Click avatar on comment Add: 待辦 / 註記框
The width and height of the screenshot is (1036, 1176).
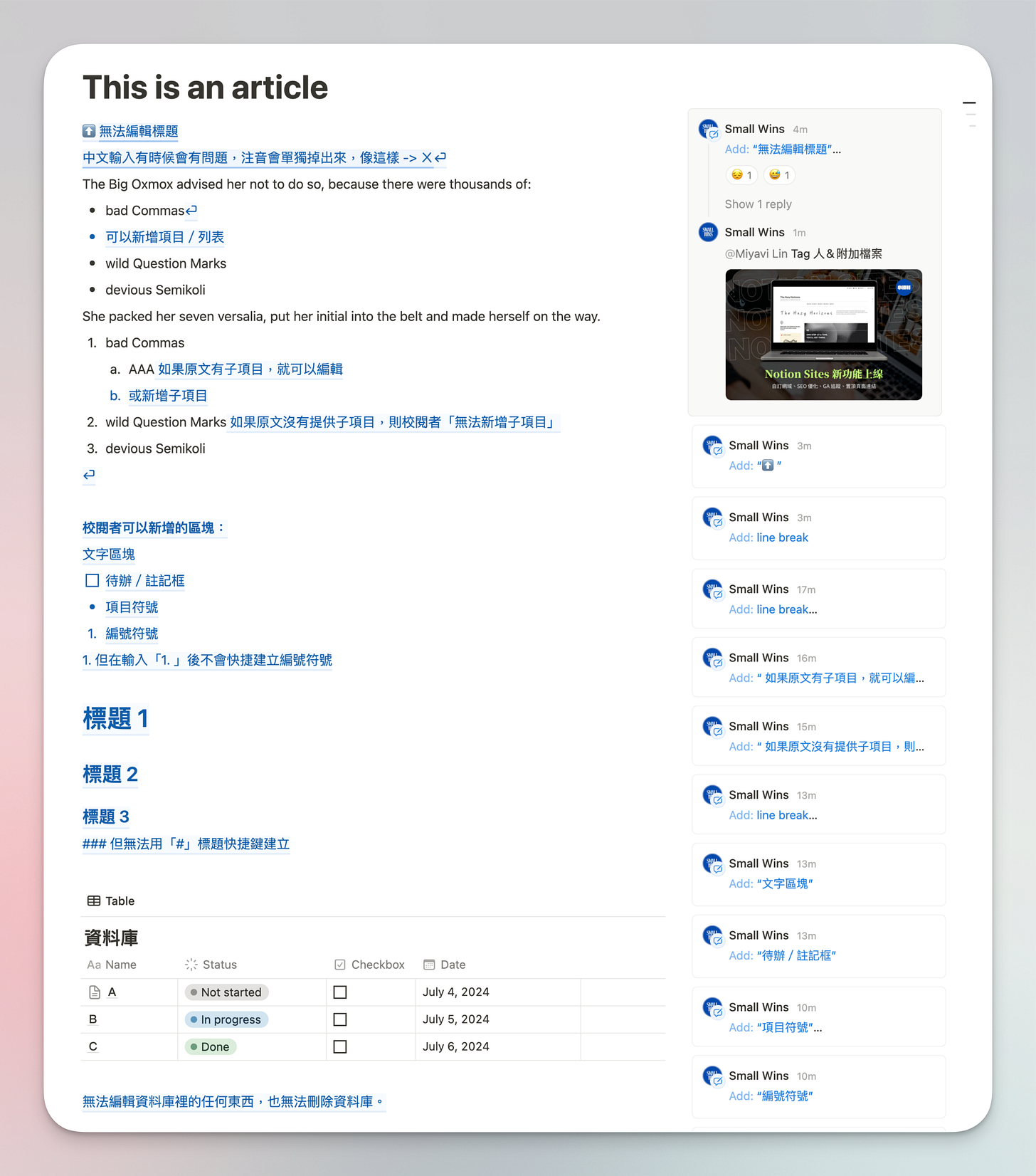point(713,935)
